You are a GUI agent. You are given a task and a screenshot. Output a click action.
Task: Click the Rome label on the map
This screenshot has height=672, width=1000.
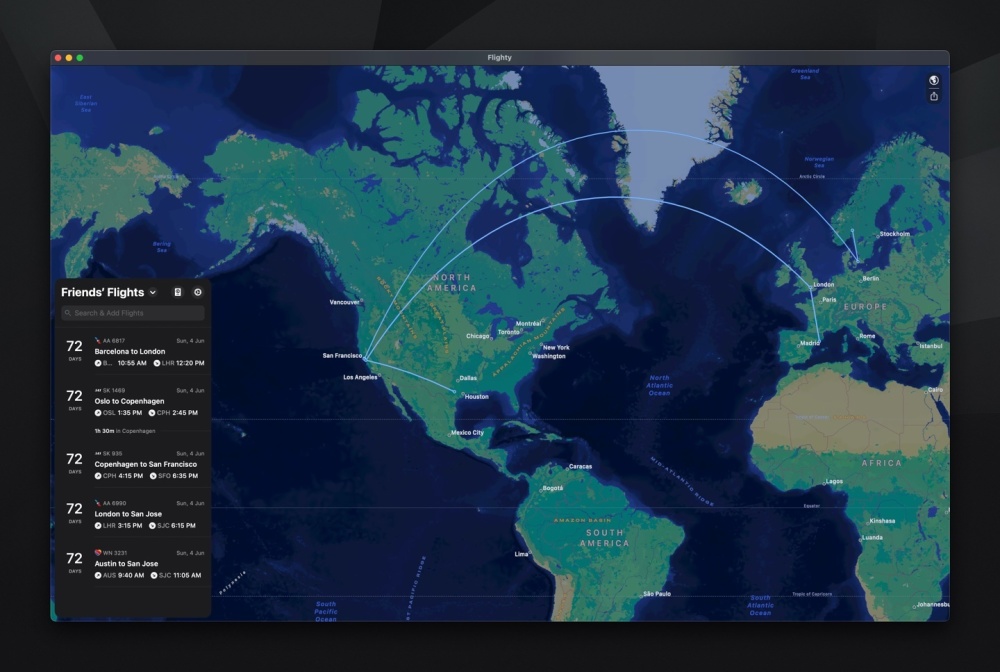pos(867,336)
